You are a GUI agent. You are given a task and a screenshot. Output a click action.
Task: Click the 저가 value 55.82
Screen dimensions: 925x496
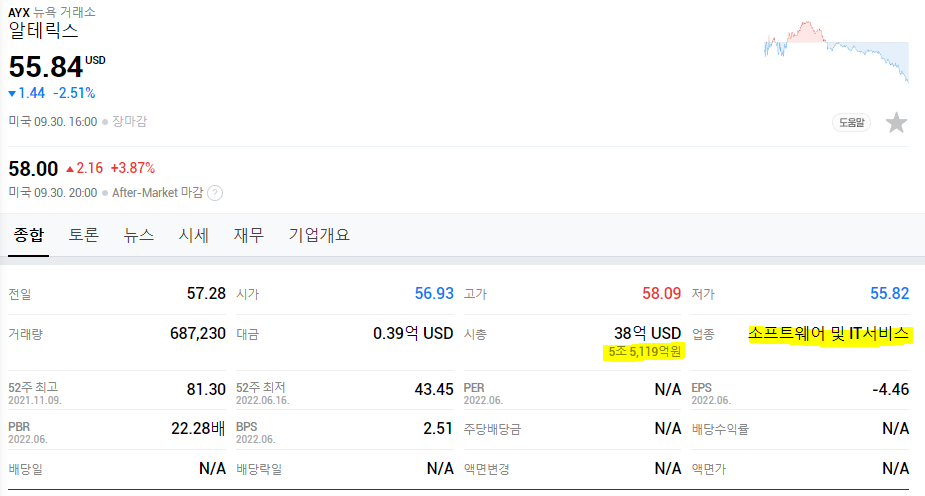click(x=890, y=293)
